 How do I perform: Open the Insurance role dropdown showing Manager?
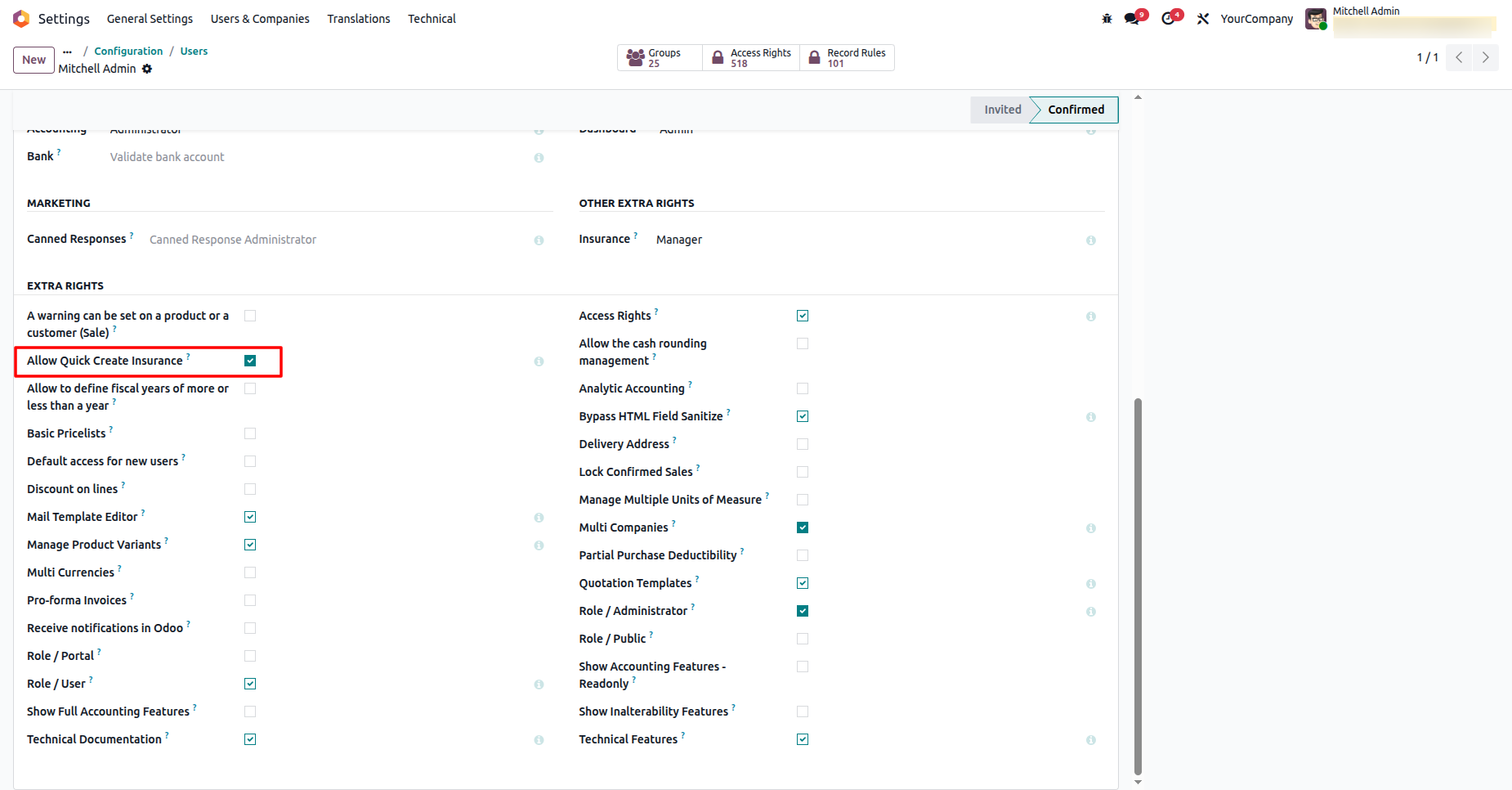(866, 240)
